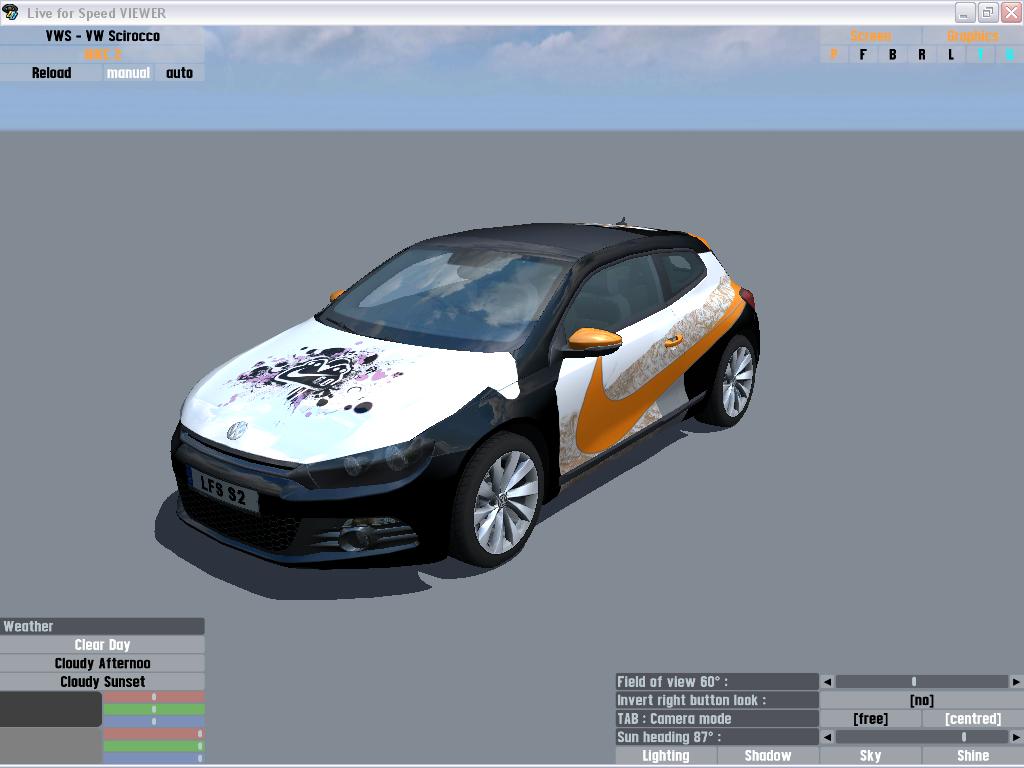Switch reload mode to auto
1024x768 pixels.
180,73
